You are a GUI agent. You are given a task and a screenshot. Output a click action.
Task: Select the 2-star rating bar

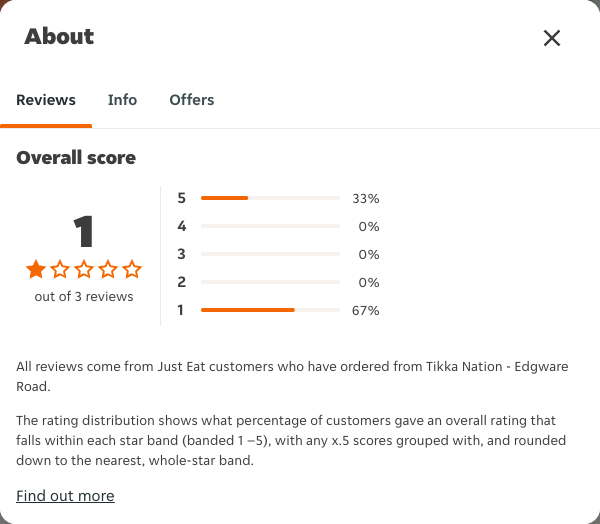270,282
